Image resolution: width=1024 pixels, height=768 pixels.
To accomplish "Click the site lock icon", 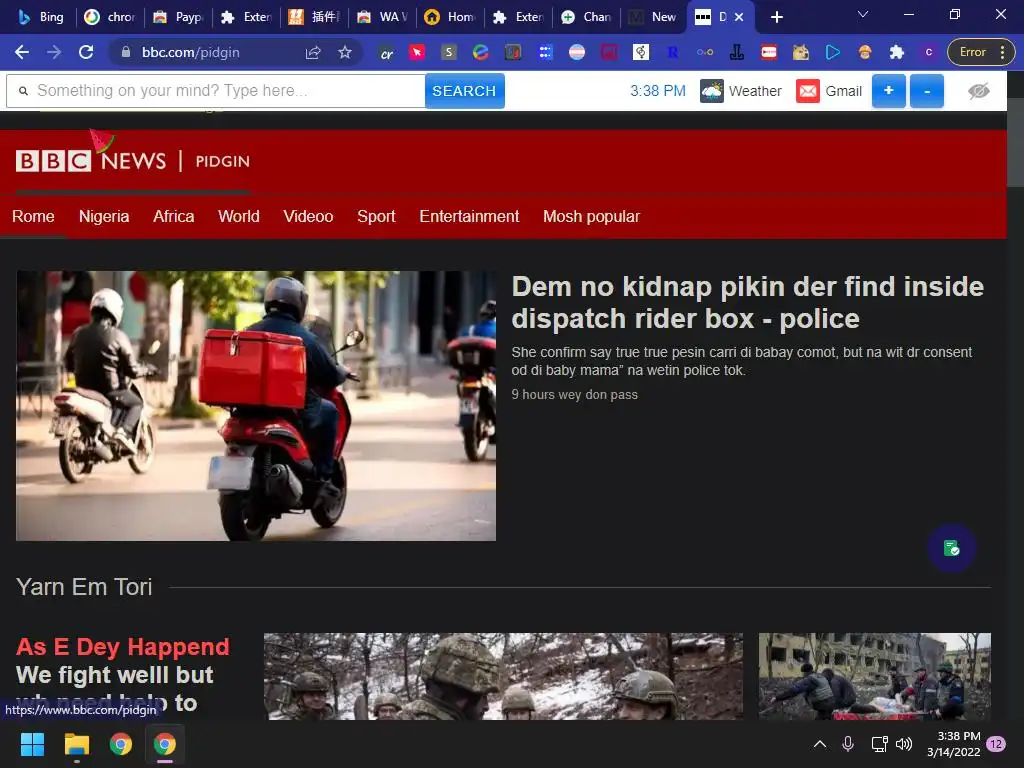I will tap(126, 52).
